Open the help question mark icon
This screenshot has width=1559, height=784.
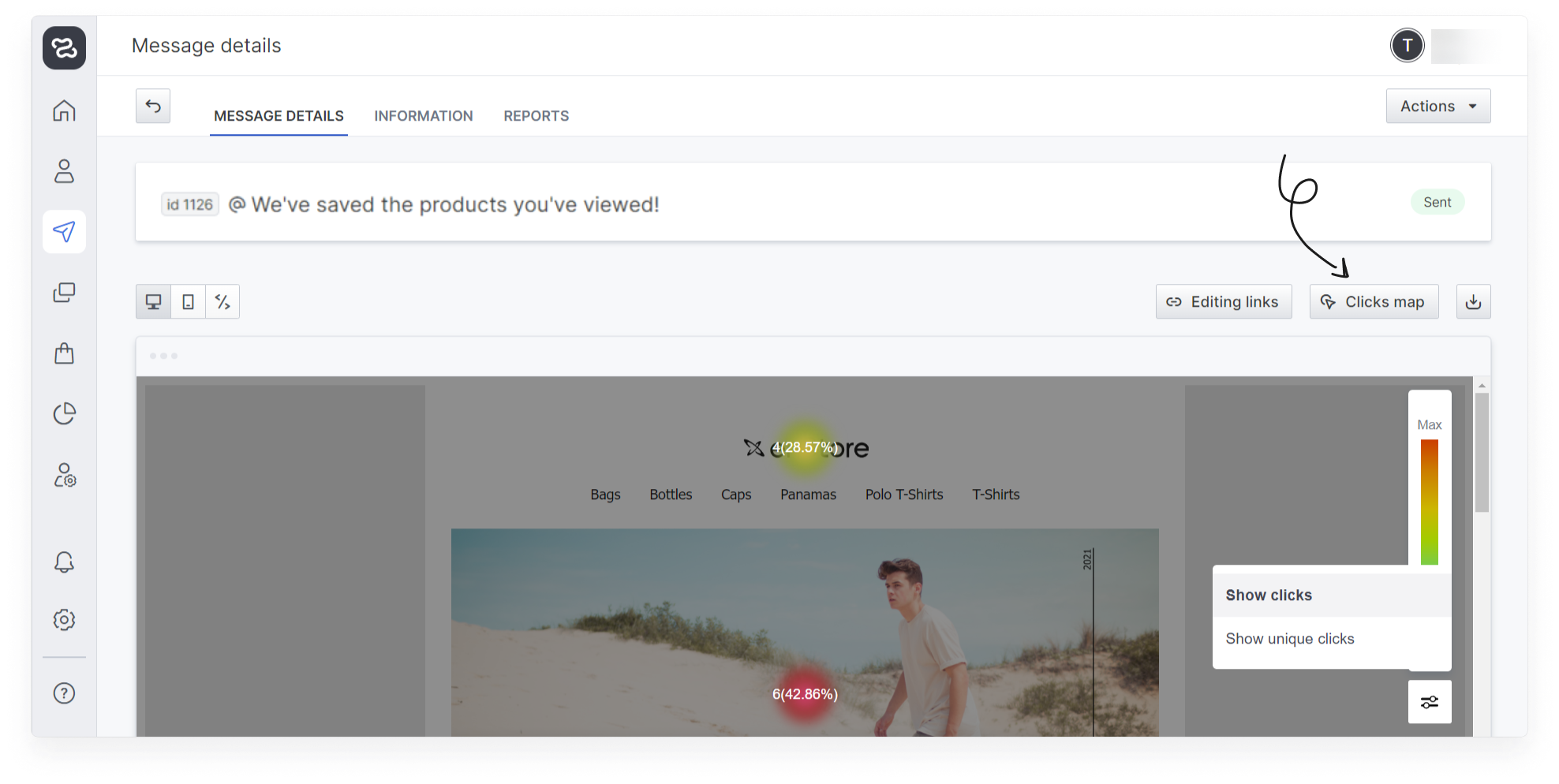point(64,693)
